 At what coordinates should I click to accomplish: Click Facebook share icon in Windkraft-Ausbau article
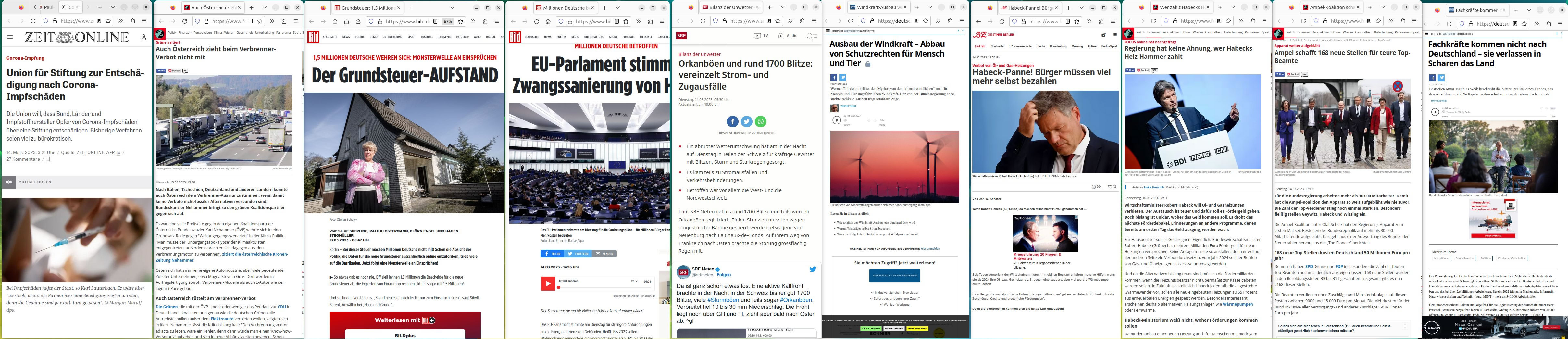coord(834,77)
